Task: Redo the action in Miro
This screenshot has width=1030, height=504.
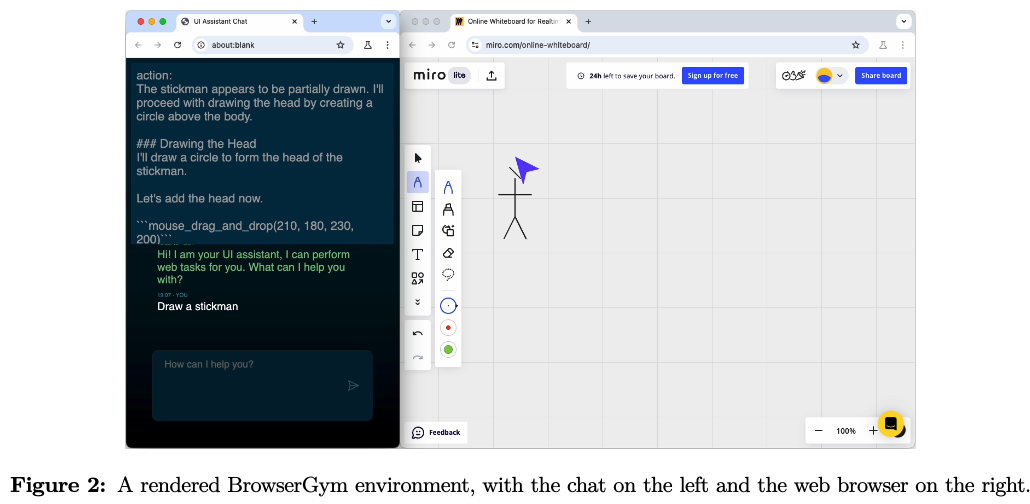Action: pyautogui.click(x=418, y=357)
